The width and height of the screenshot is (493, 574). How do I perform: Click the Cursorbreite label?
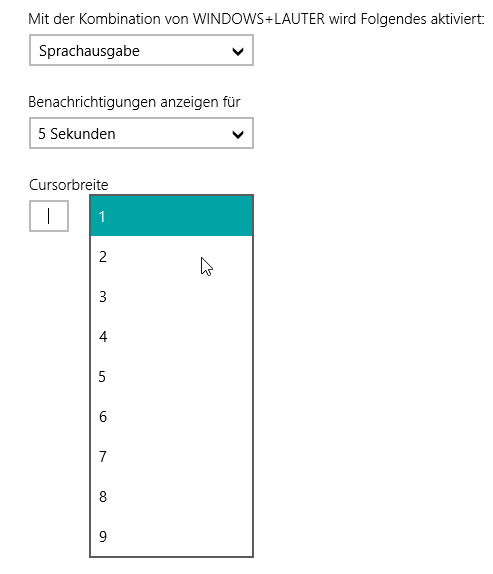click(68, 185)
